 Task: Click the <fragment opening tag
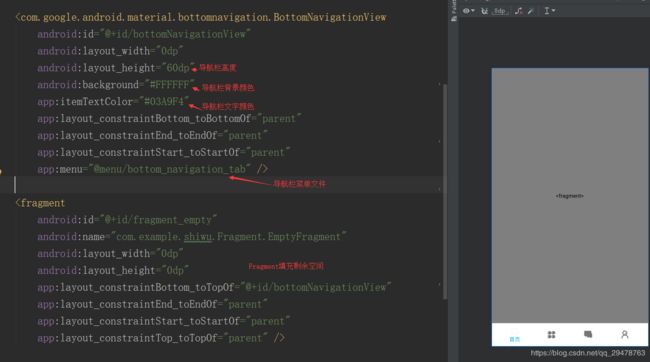(x=40, y=203)
